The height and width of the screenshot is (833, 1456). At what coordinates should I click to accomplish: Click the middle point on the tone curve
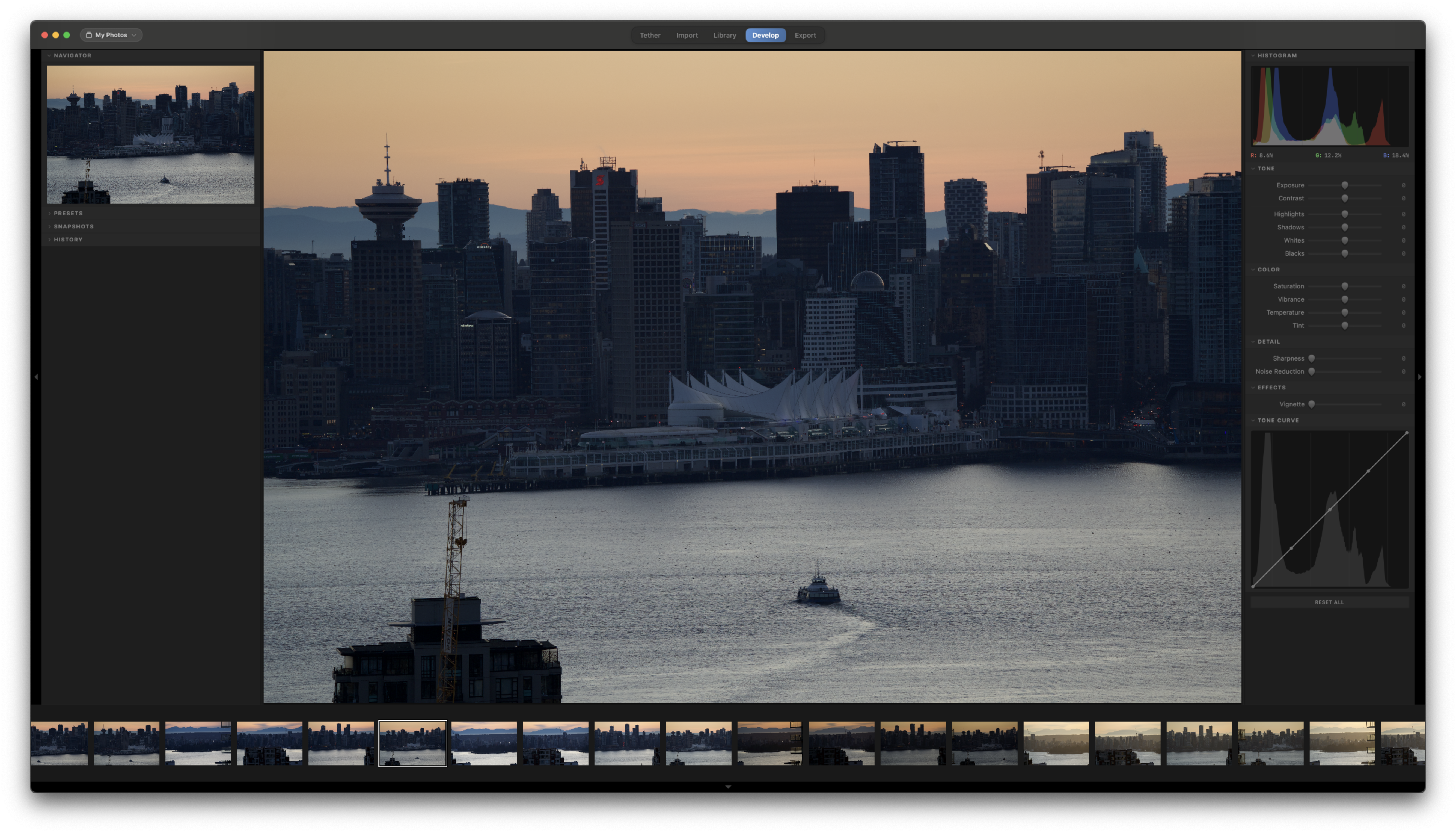click(x=1330, y=509)
